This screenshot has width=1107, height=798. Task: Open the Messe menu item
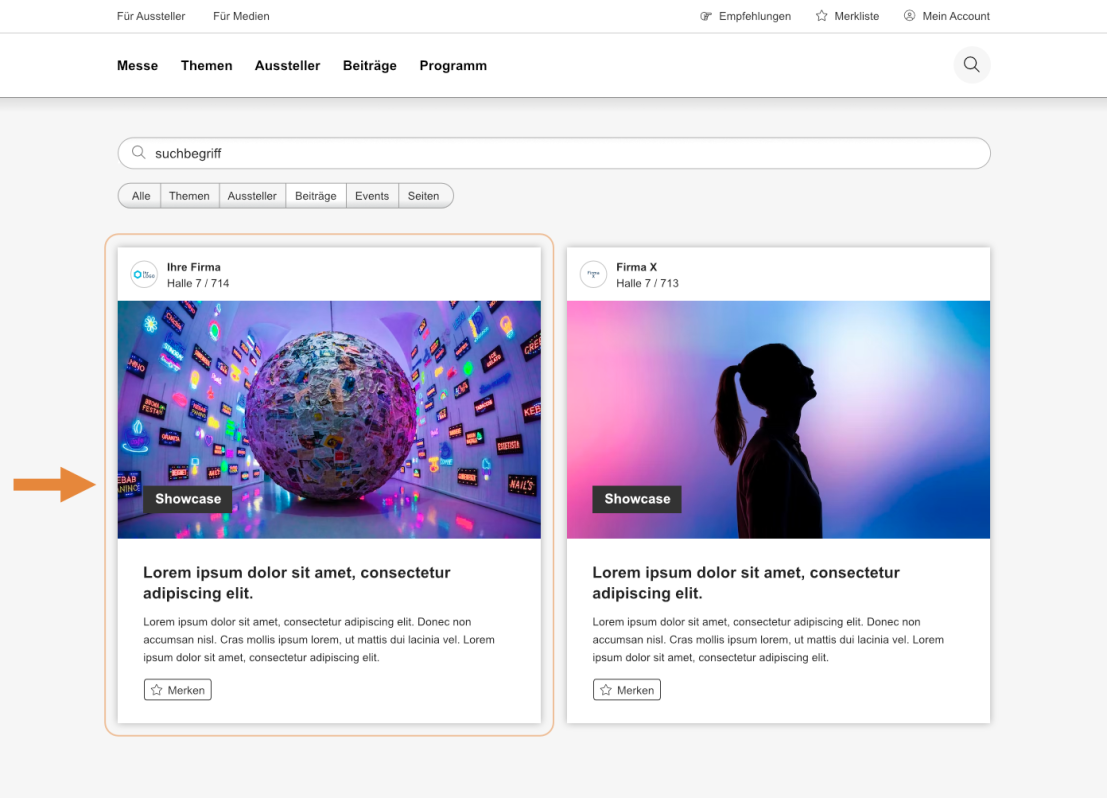point(137,65)
